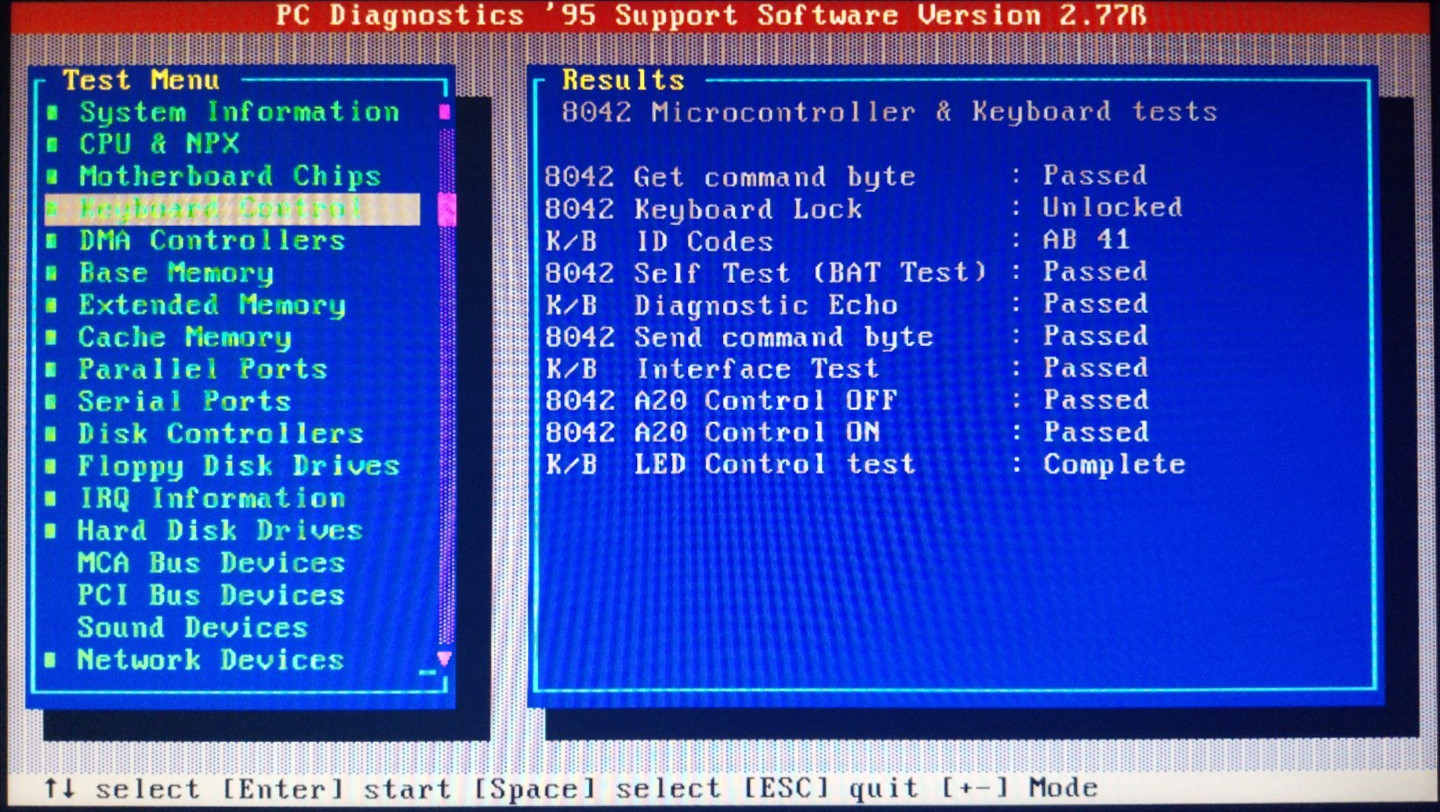The height and width of the screenshot is (812, 1440).
Task: Select Extended Memory in the menu
Action: [212, 305]
